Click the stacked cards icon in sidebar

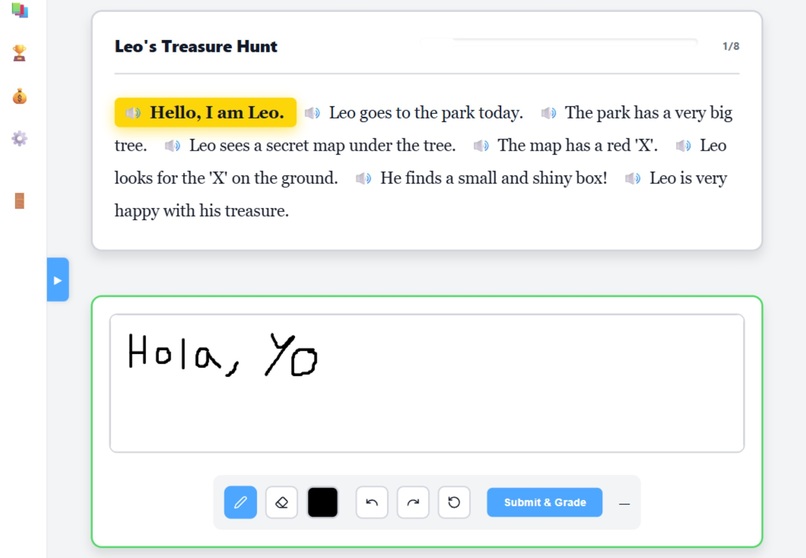click(x=20, y=9)
